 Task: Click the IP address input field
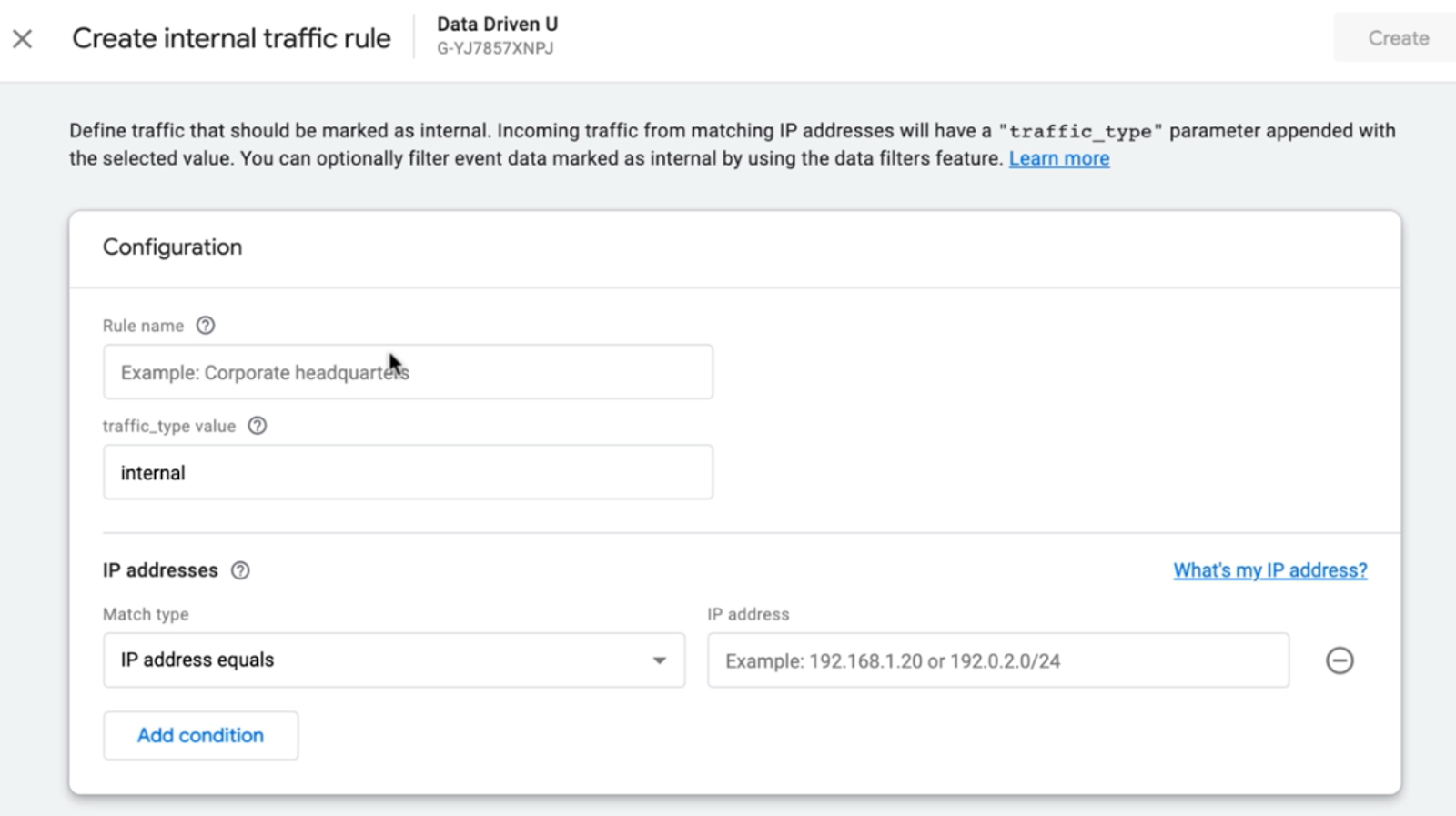[998, 660]
